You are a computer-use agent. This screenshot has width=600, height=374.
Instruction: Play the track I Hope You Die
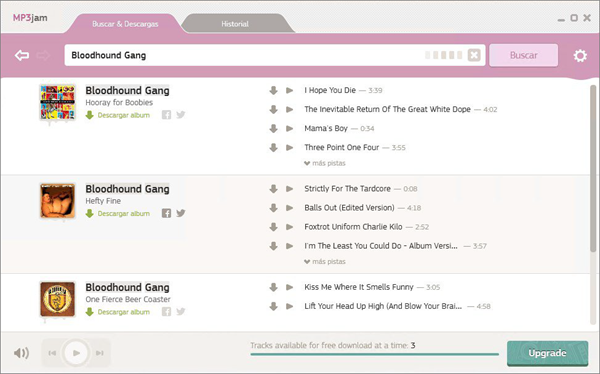pos(290,90)
